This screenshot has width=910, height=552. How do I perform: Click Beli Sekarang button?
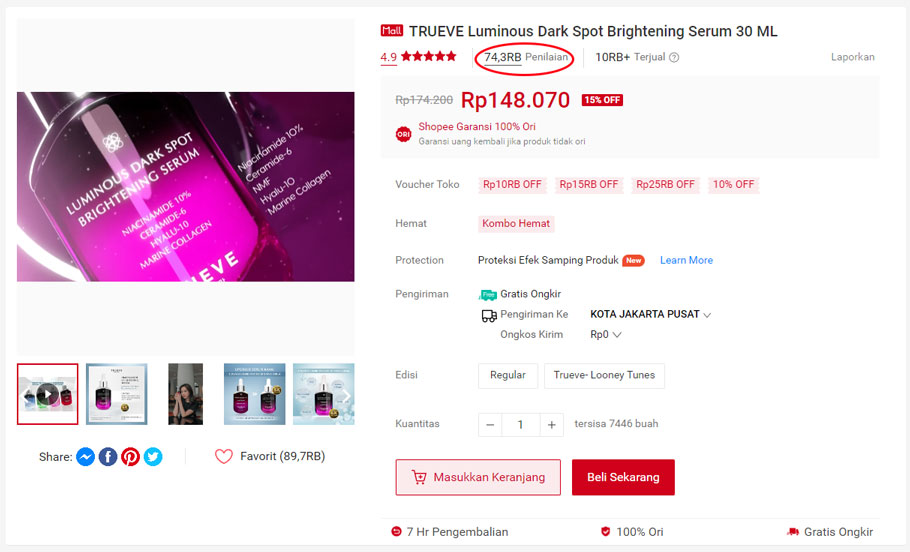(623, 477)
